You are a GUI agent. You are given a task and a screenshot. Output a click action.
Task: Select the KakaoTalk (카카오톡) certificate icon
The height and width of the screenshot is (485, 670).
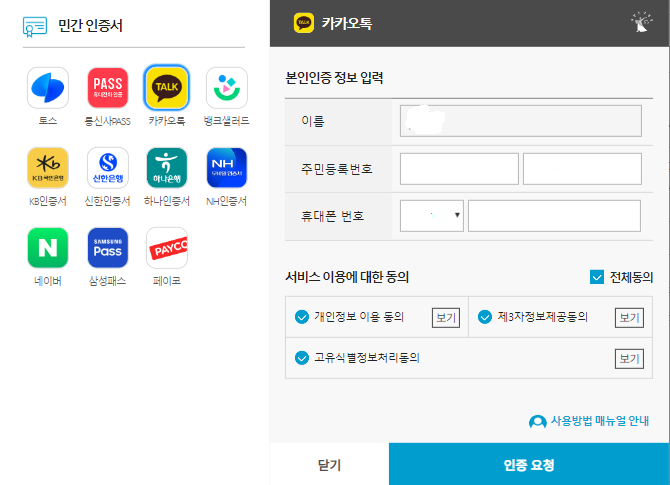[x=167, y=88]
